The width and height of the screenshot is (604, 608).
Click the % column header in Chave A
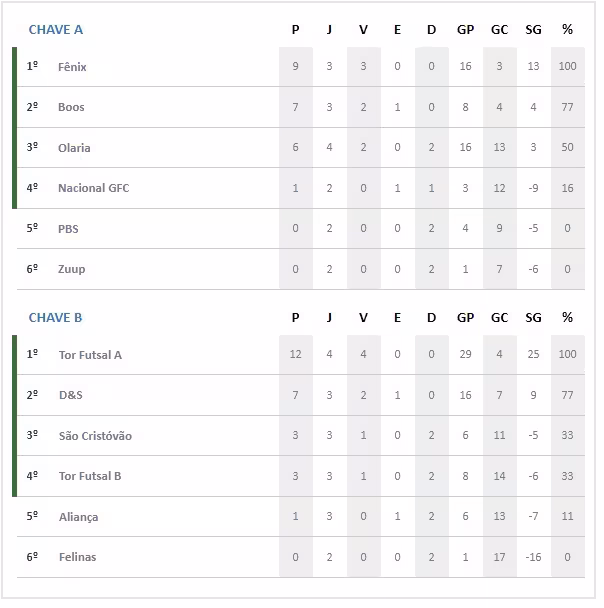pyautogui.click(x=567, y=30)
